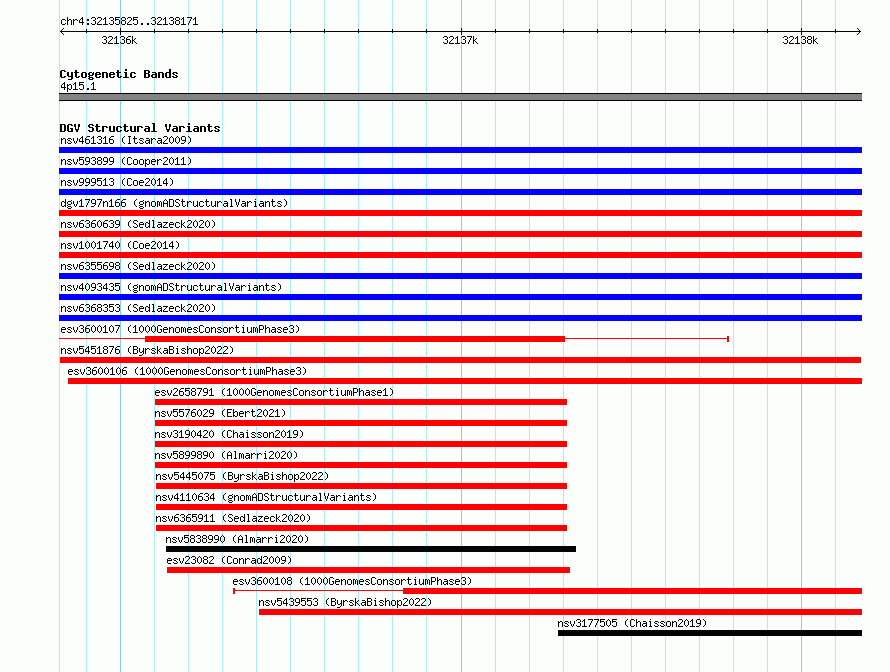Image resolution: width=890 pixels, height=672 pixels.
Task: Open esv3600106 (1000GenomesConsortiumPhase3) label
Action: [187, 371]
